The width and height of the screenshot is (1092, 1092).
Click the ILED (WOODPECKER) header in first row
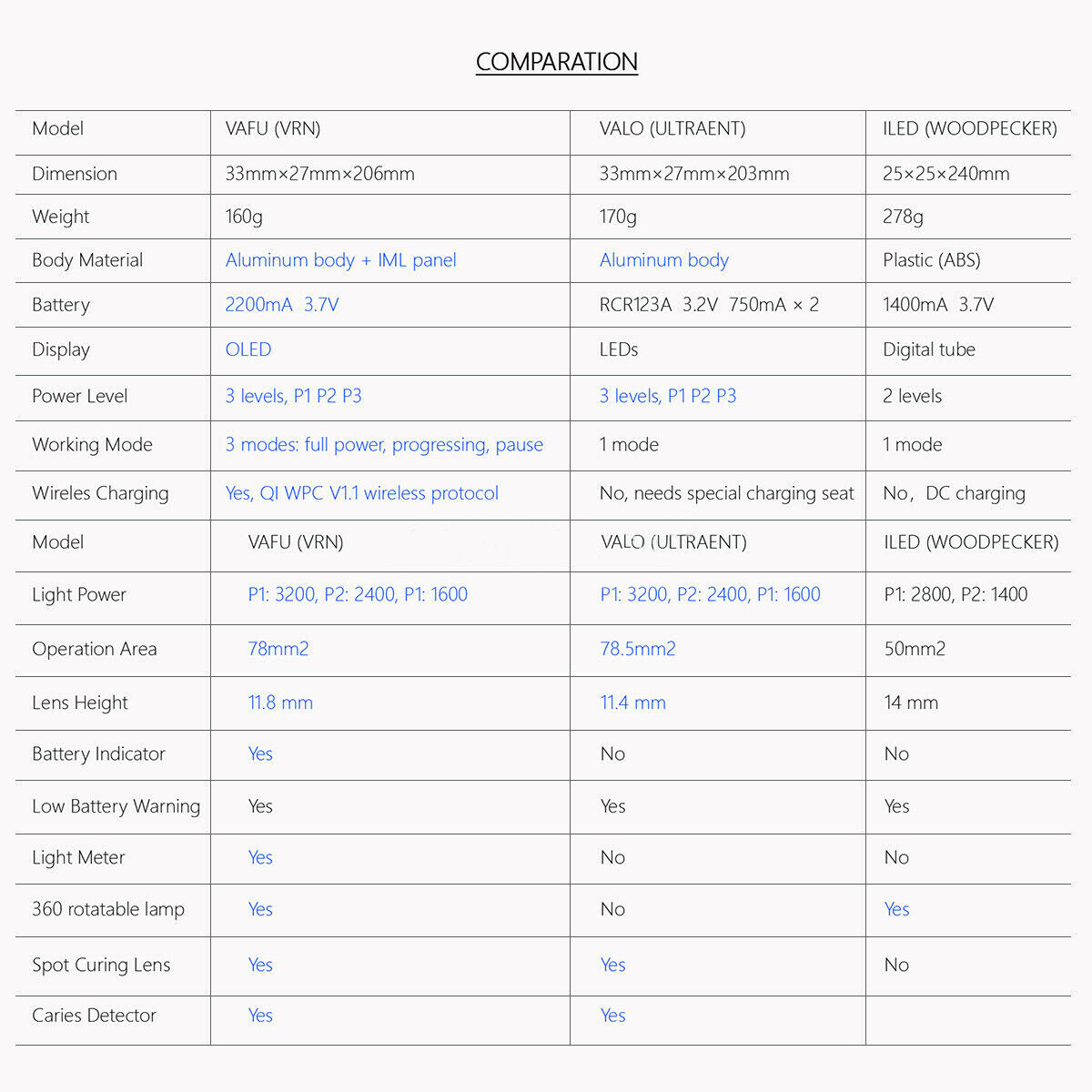coord(970,128)
